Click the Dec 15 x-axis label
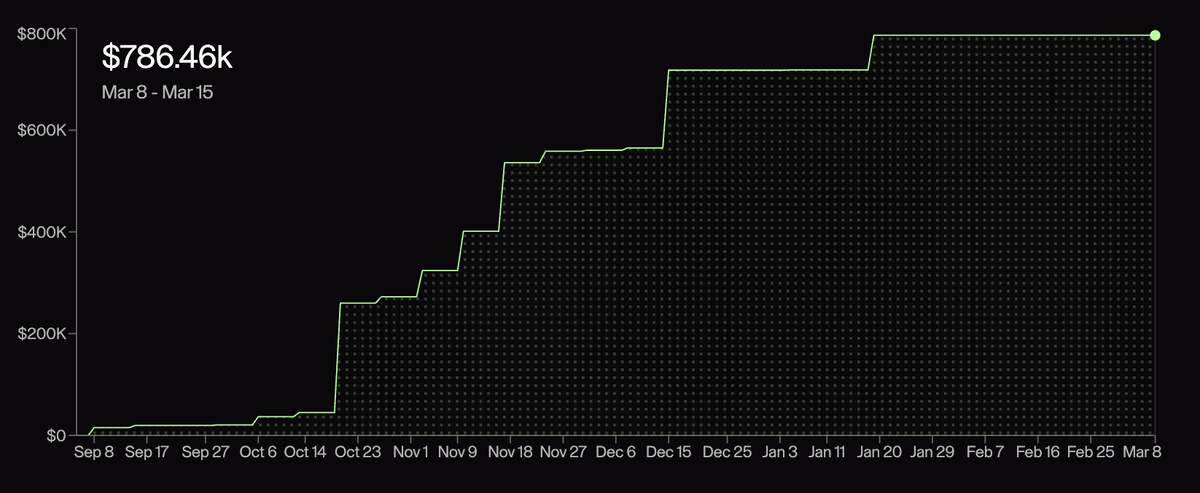This screenshot has width=1200, height=493. pos(667,452)
